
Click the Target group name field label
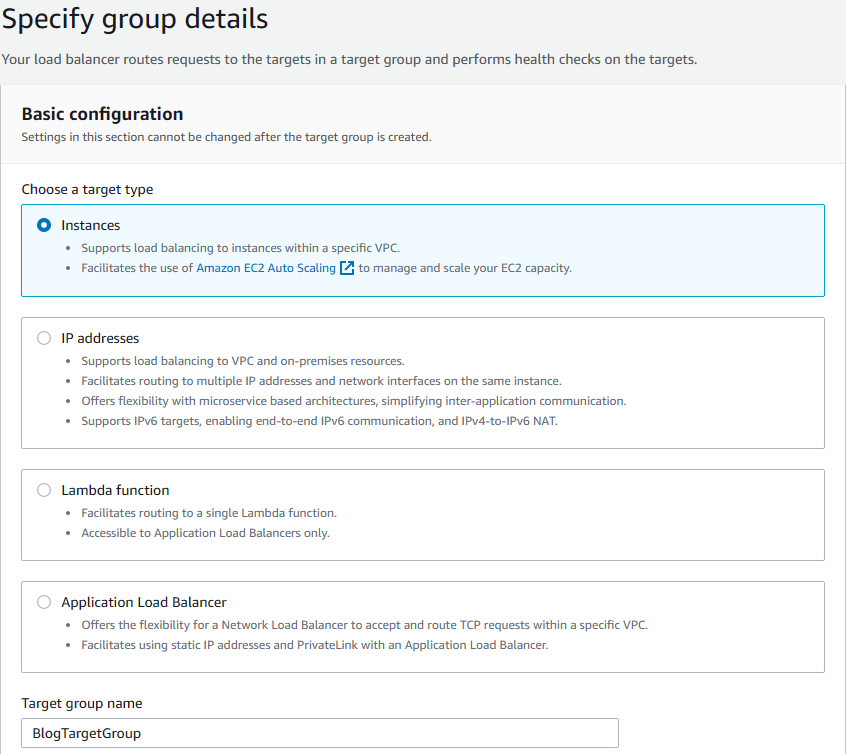click(82, 703)
